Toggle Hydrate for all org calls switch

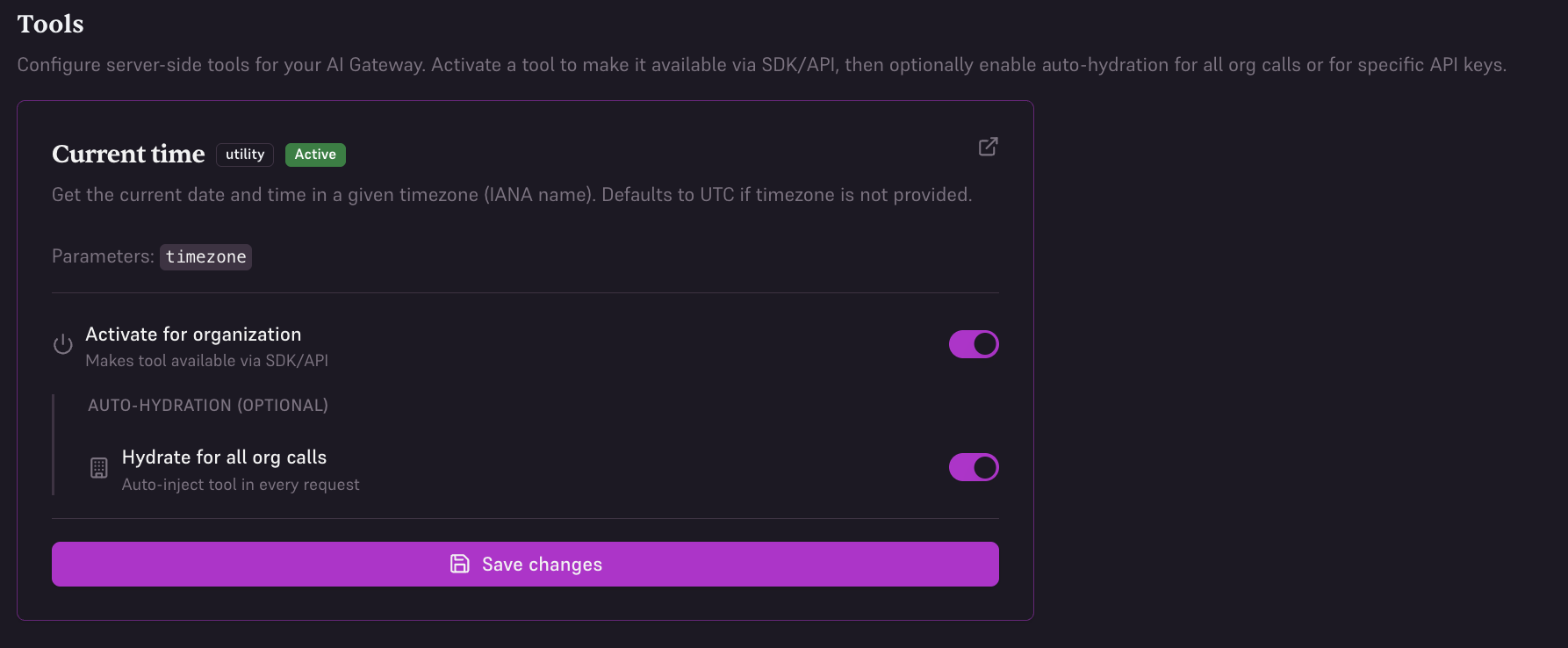(x=974, y=467)
